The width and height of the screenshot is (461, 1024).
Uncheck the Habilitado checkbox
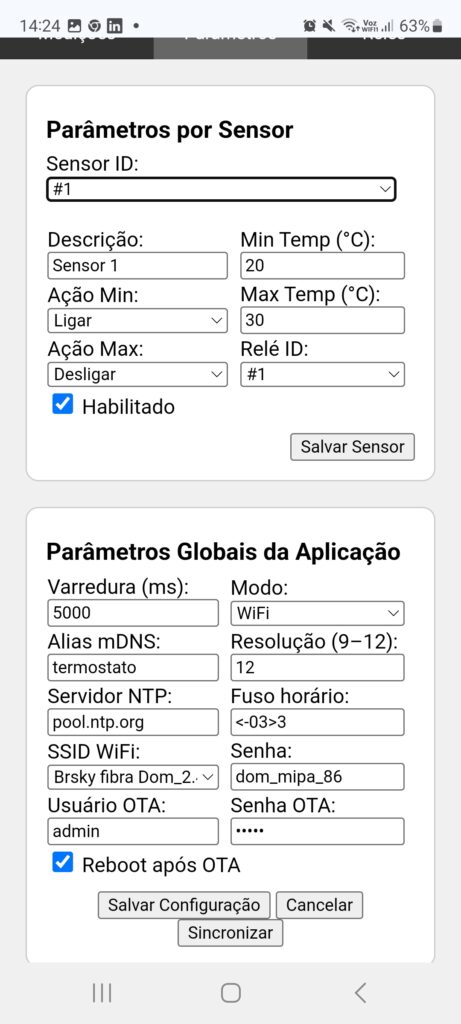63,405
